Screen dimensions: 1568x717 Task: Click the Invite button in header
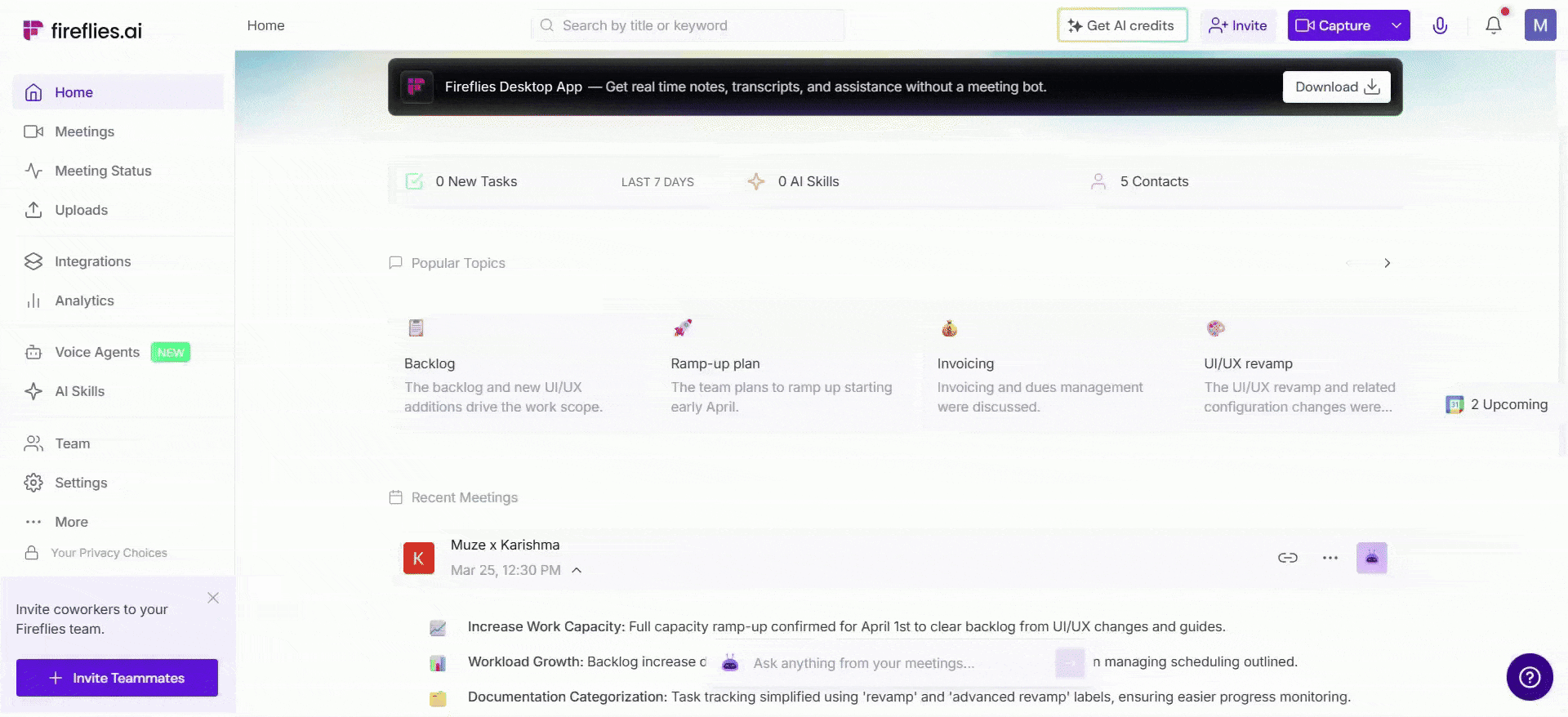[1238, 25]
